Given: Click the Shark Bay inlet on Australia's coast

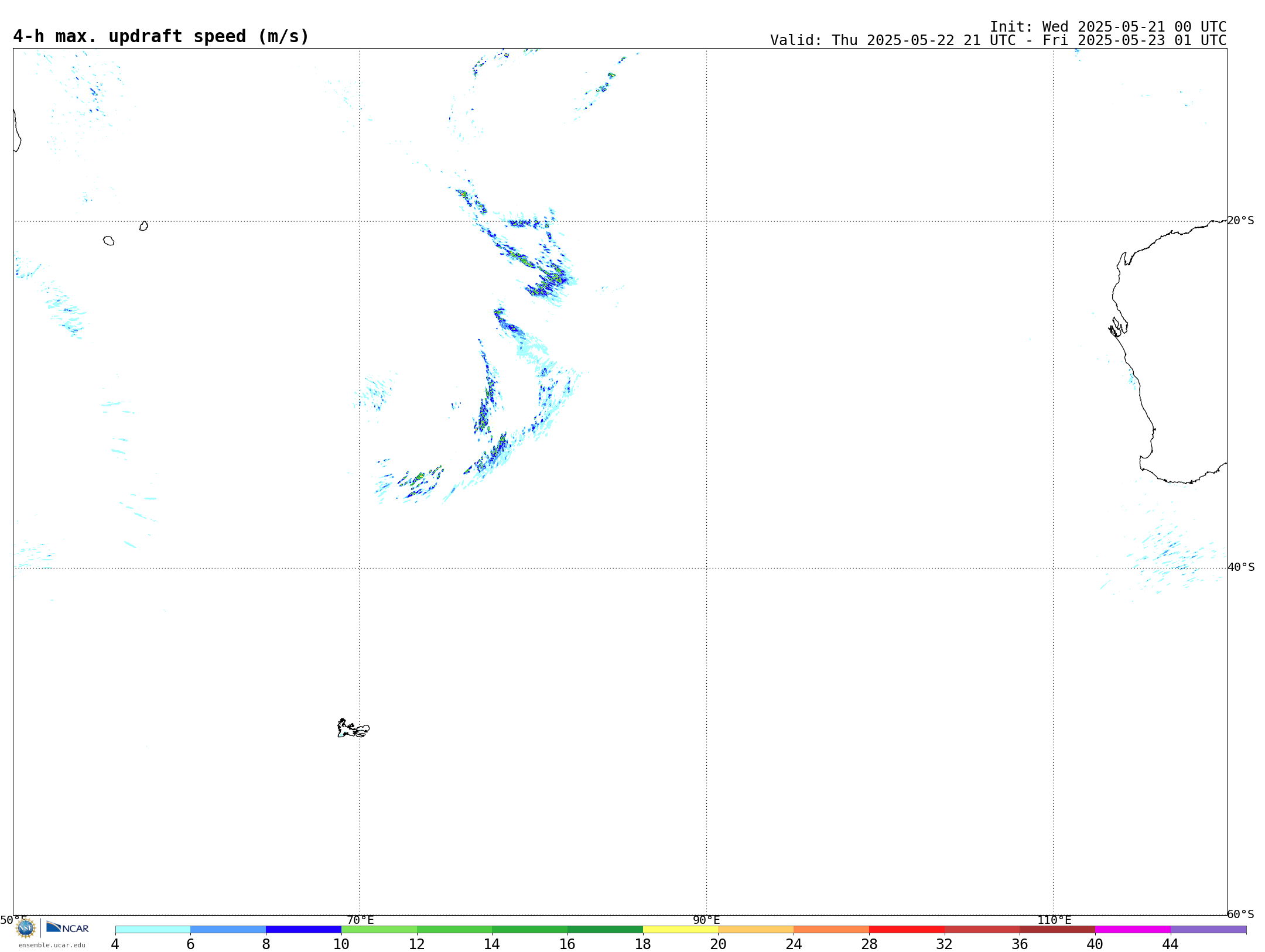Looking at the screenshot, I should point(1119,327).
